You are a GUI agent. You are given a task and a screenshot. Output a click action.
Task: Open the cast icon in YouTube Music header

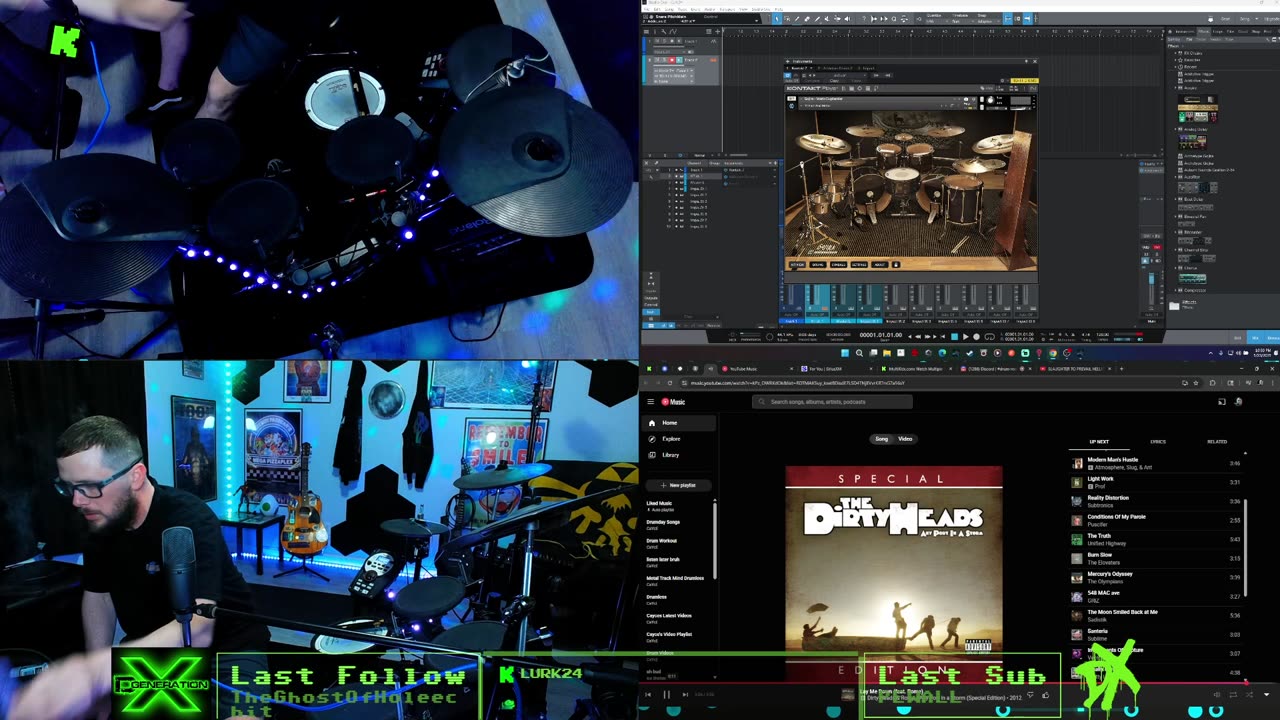point(1221,402)
